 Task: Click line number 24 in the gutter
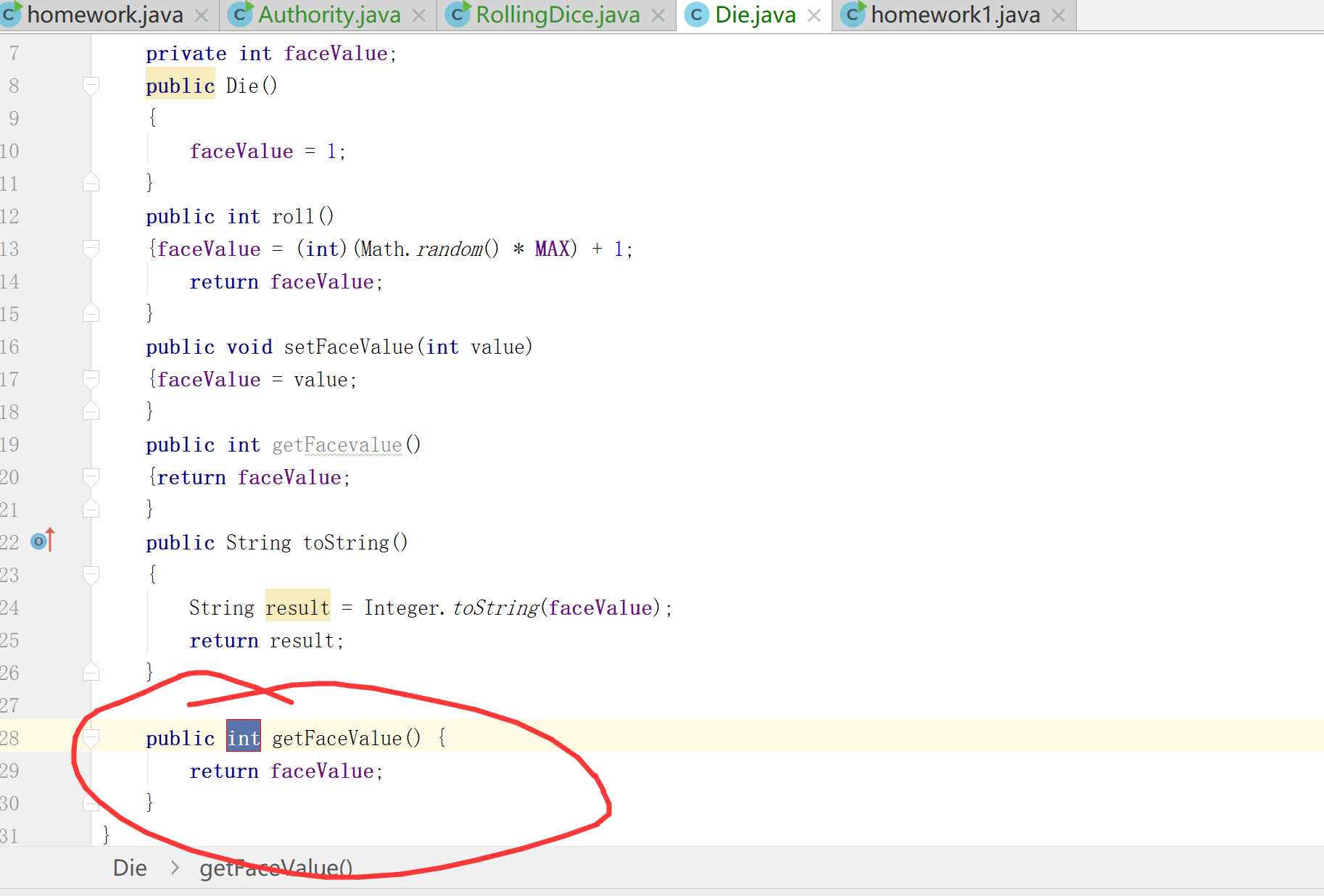(x=9, y=607)
